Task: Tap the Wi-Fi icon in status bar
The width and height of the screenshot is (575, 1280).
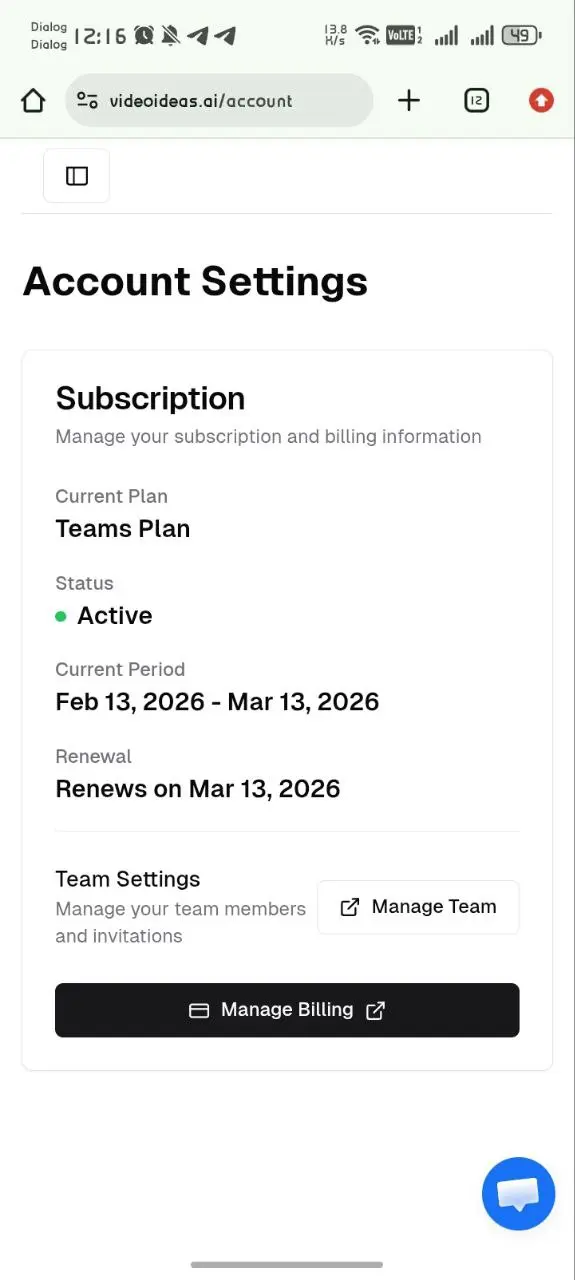Action: click(368, 36)
